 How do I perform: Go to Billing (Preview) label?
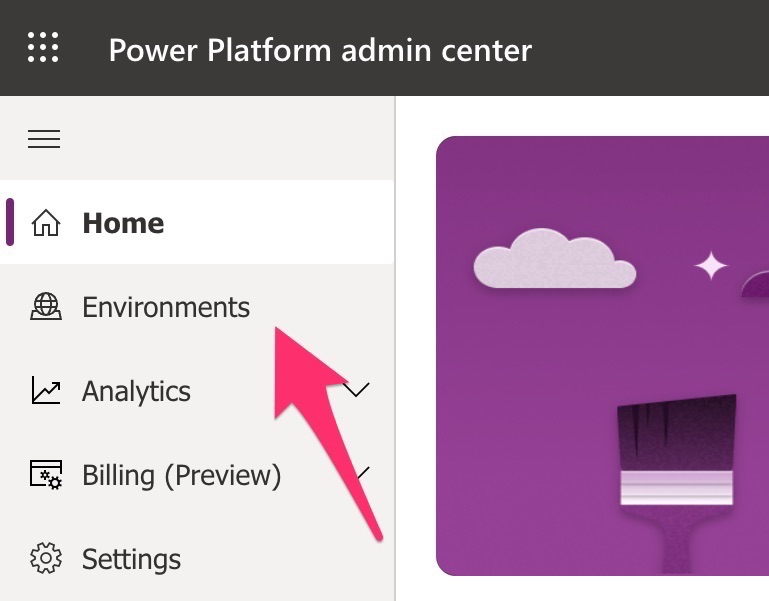click(x=181, y=475)
